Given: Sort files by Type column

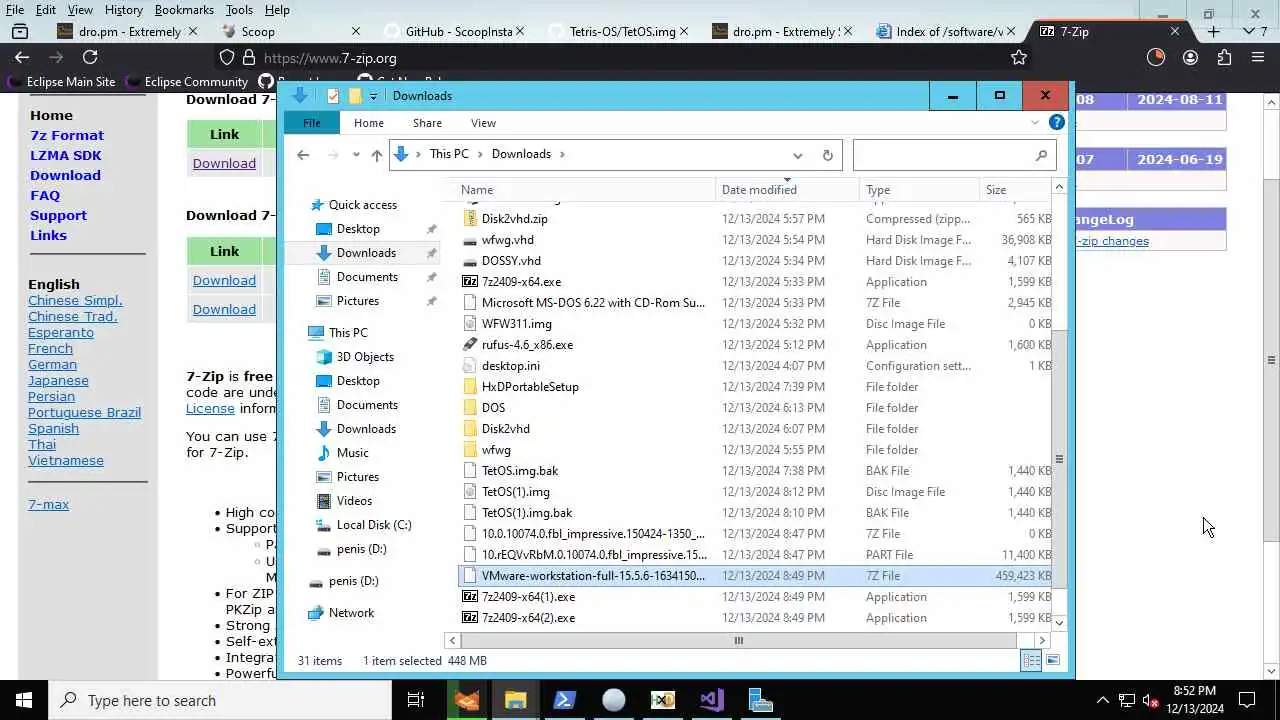Looking at the screenshot, I should click(920, 190).
